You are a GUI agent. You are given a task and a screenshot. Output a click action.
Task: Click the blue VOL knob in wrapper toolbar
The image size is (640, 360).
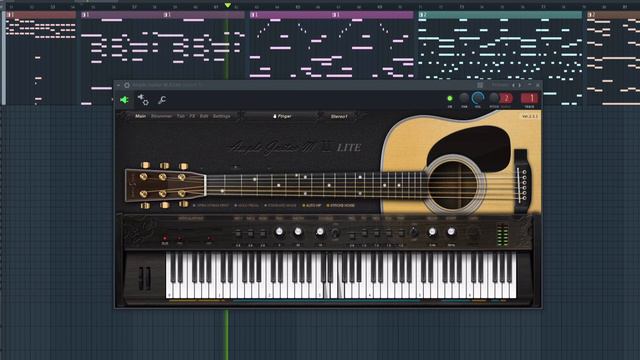[478, 98]
